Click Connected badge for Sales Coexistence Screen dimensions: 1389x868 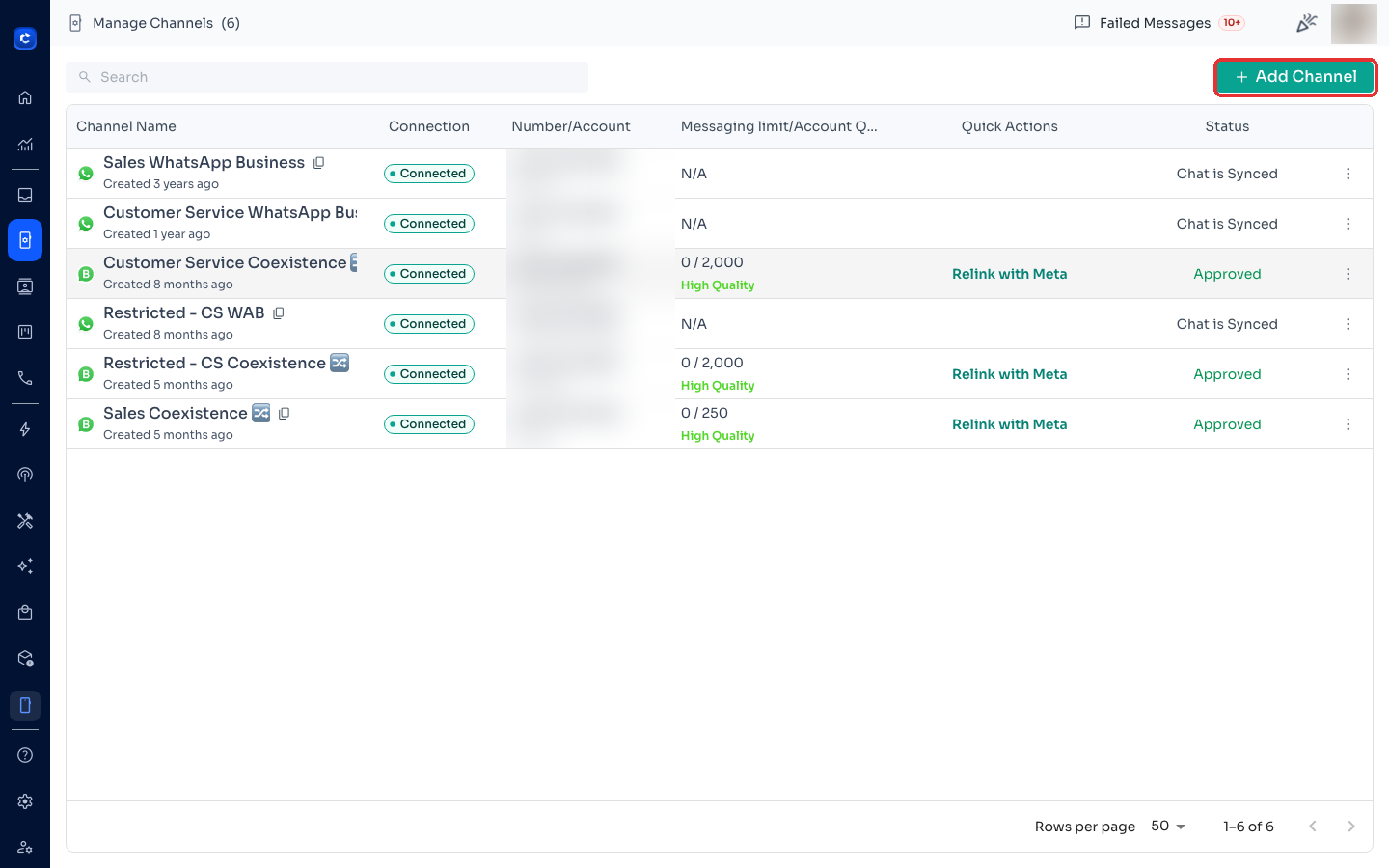coord(429,424)
